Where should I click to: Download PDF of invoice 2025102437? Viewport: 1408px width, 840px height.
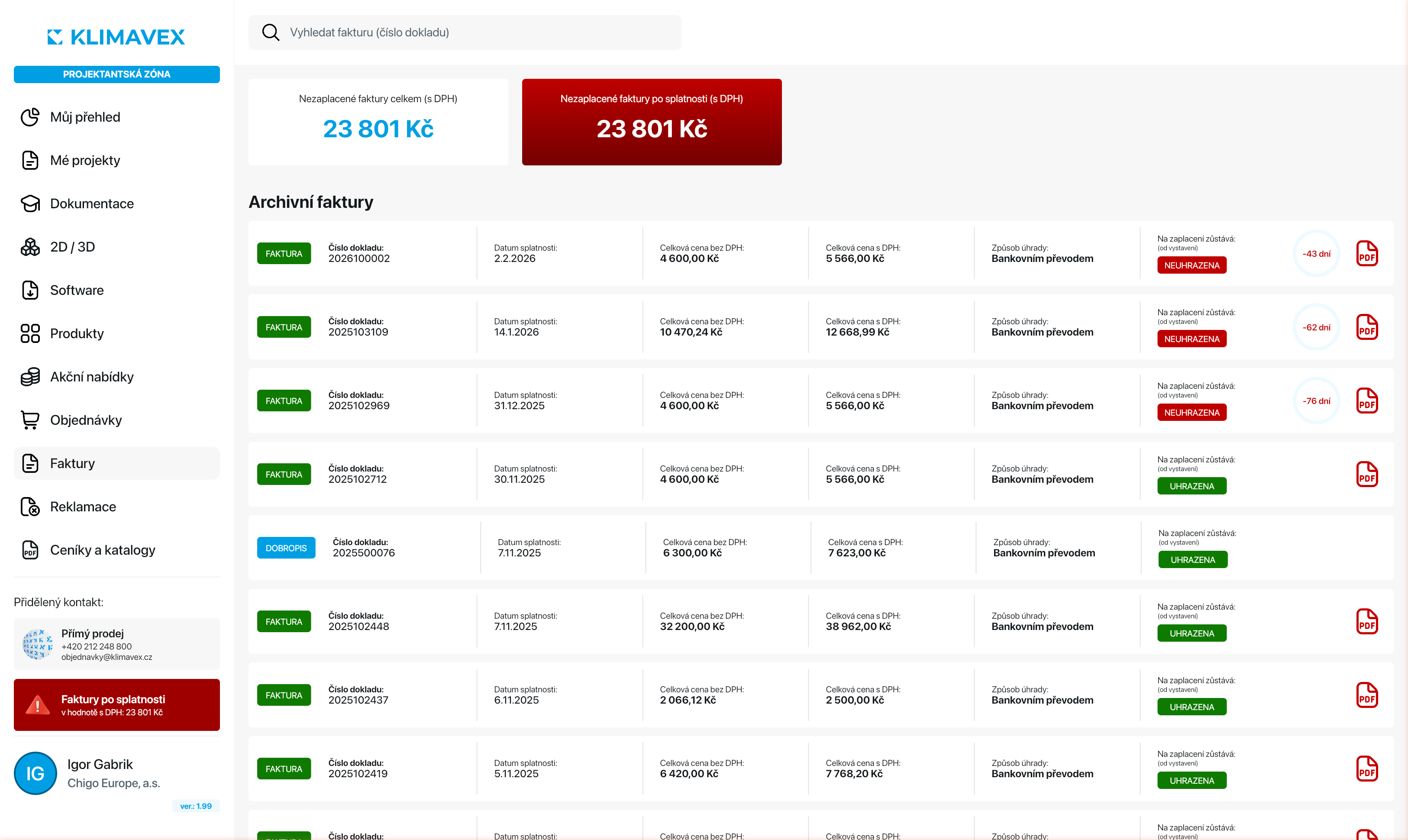click(x=1367, y=695)
